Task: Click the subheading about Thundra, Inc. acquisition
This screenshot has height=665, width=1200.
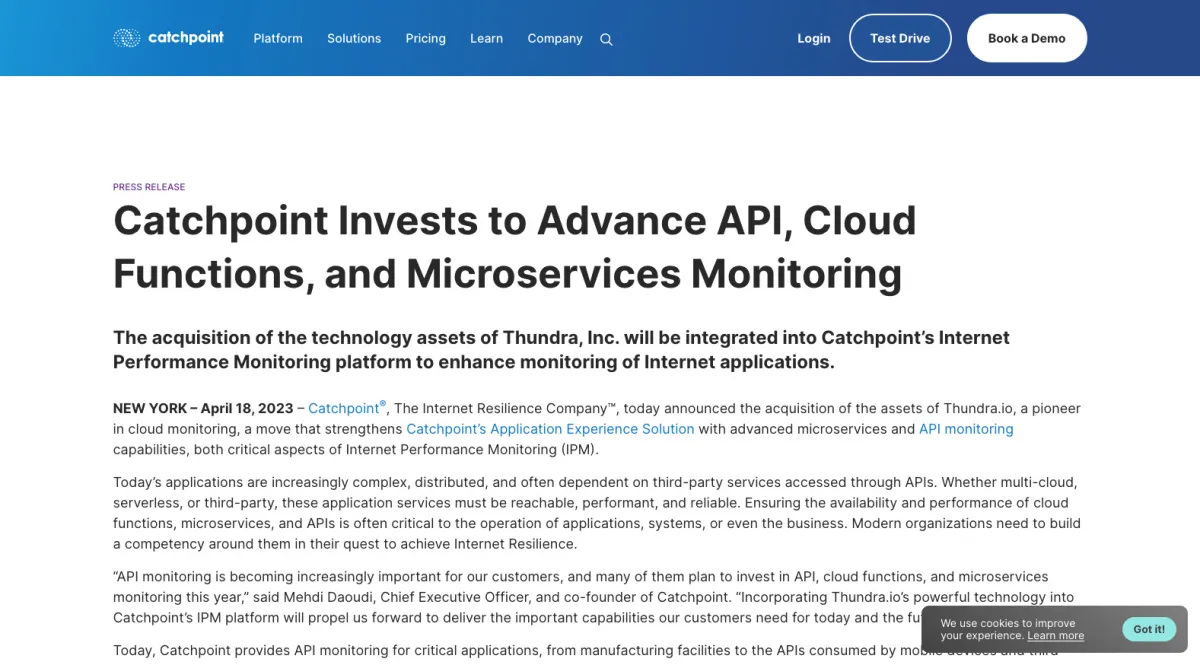Action: [x=561, y=350]
